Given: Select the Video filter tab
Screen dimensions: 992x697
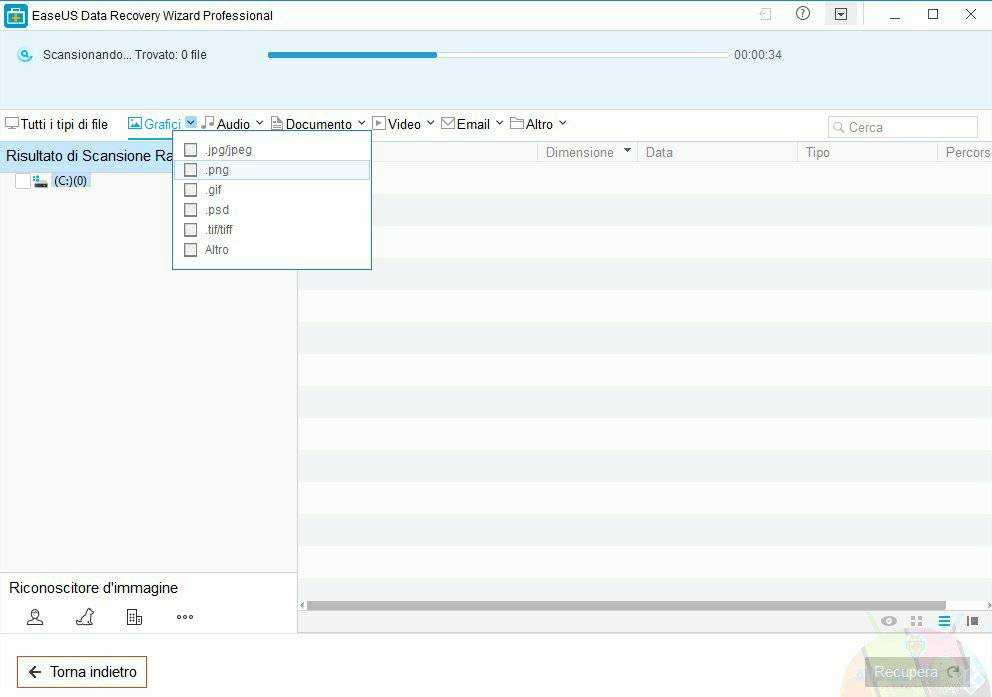Looking at the screenshot, I should click(x=397, y=124).
